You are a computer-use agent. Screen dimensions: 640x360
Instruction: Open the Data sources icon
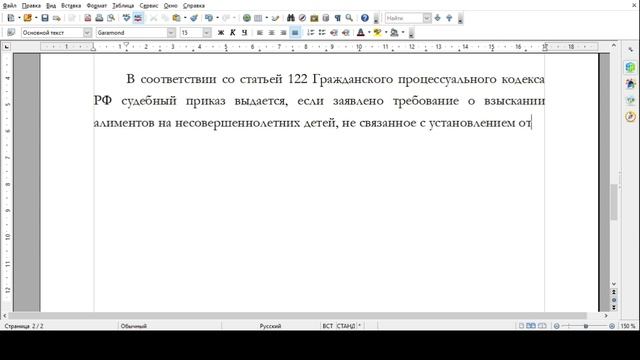[326, 18]
